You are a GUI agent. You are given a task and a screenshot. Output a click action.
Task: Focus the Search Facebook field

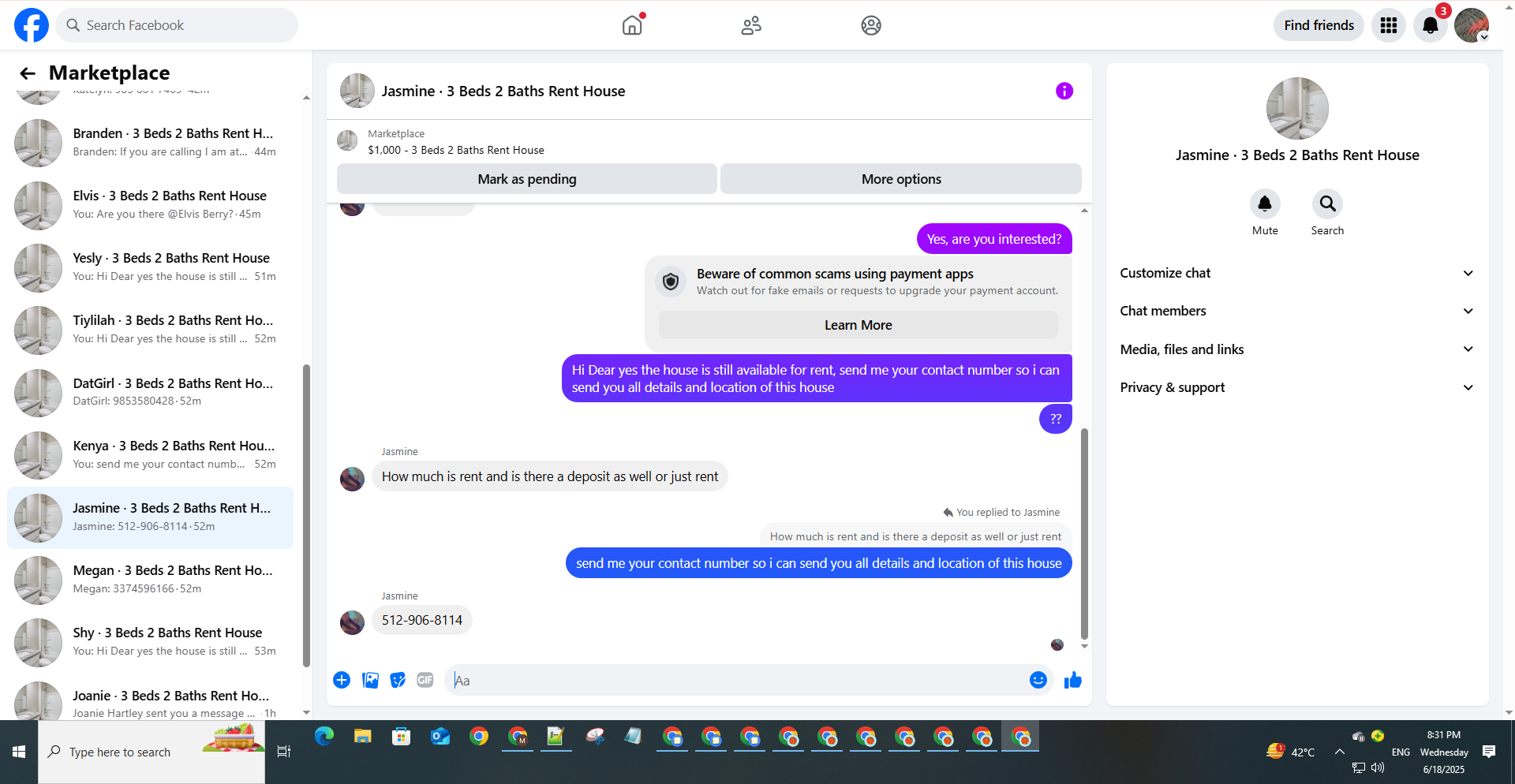(x=177, y=25)
